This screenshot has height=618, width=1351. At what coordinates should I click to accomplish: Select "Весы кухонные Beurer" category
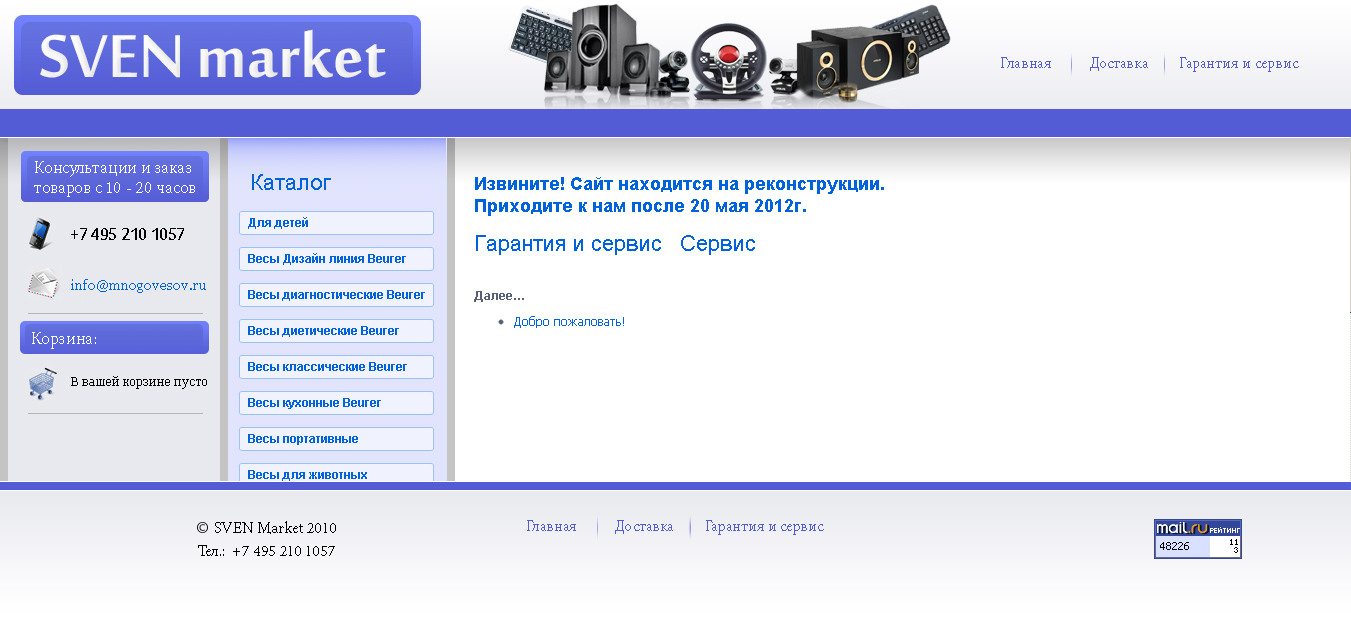point(336,402)
